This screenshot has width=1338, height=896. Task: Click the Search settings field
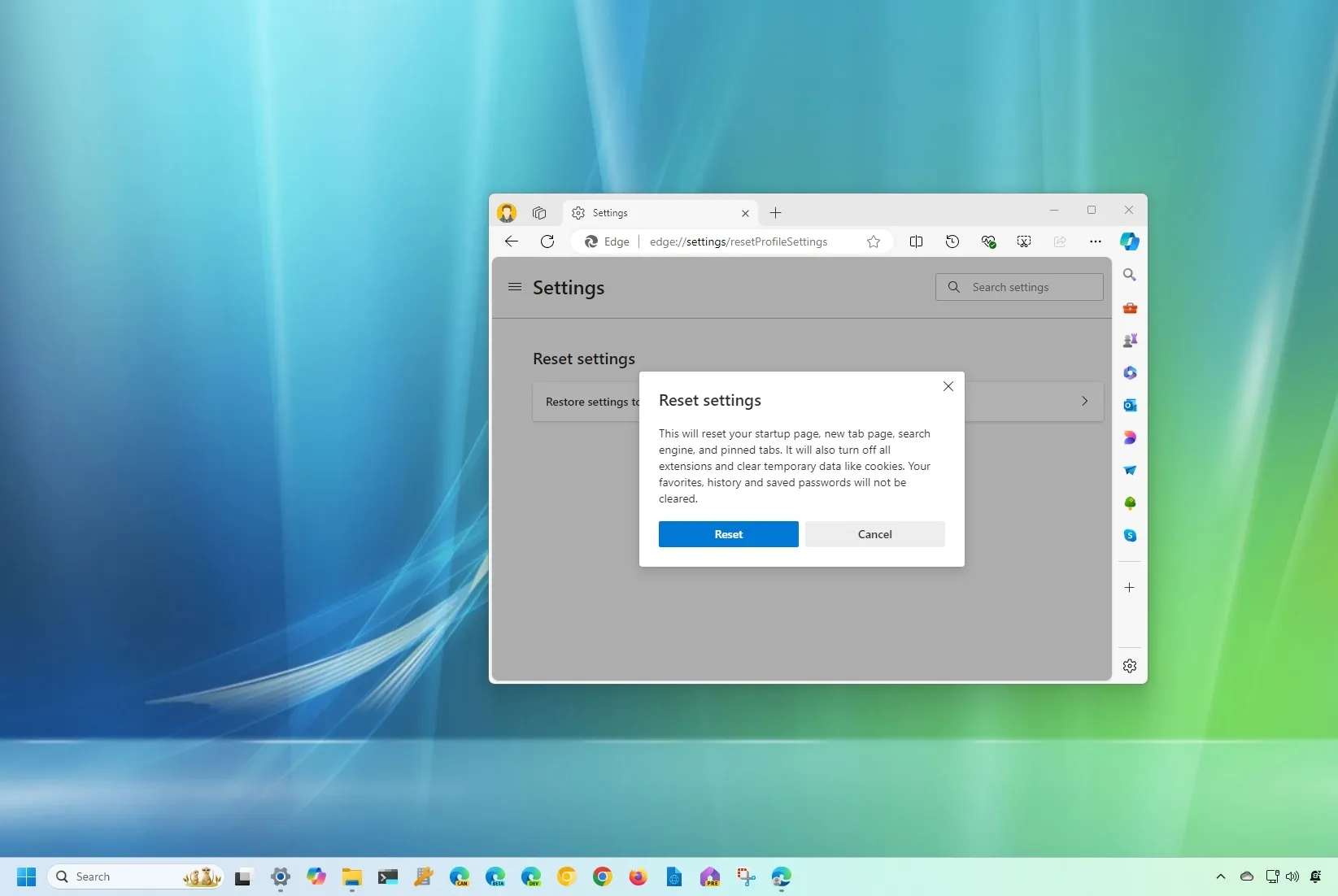[x=1018, y=286]
